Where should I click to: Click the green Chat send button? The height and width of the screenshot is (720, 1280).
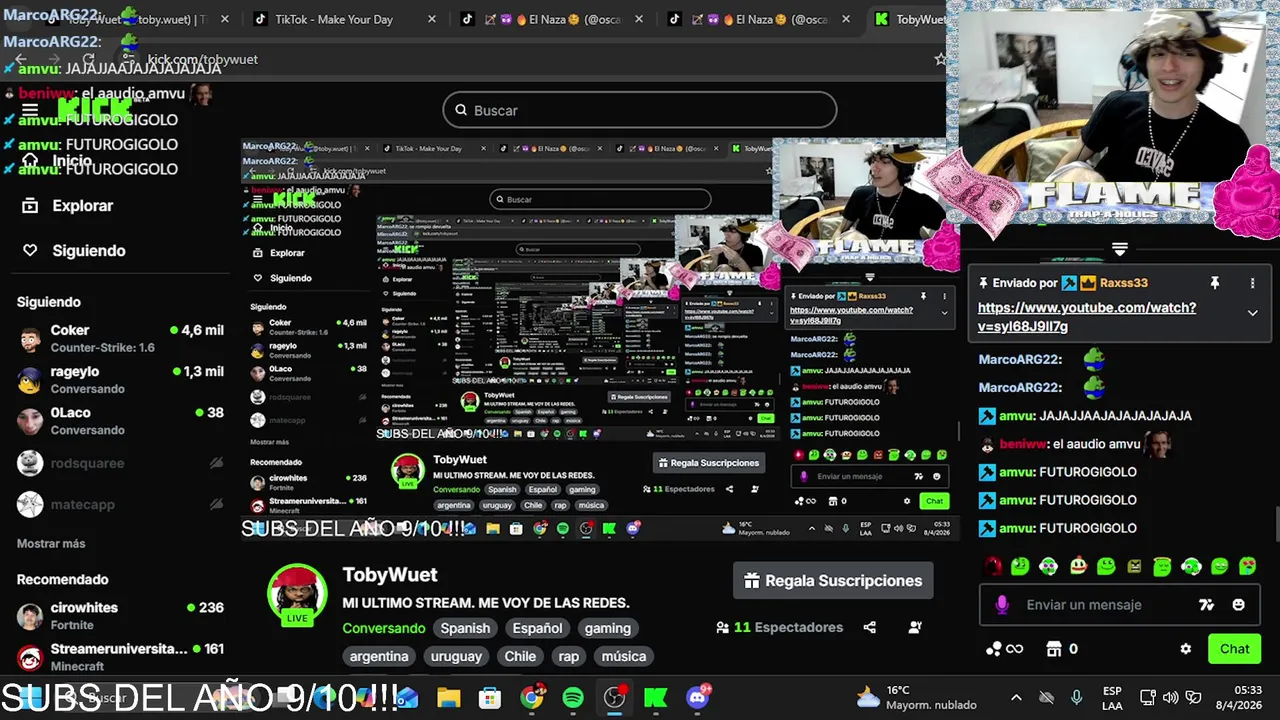click(x=1234, y=649)
